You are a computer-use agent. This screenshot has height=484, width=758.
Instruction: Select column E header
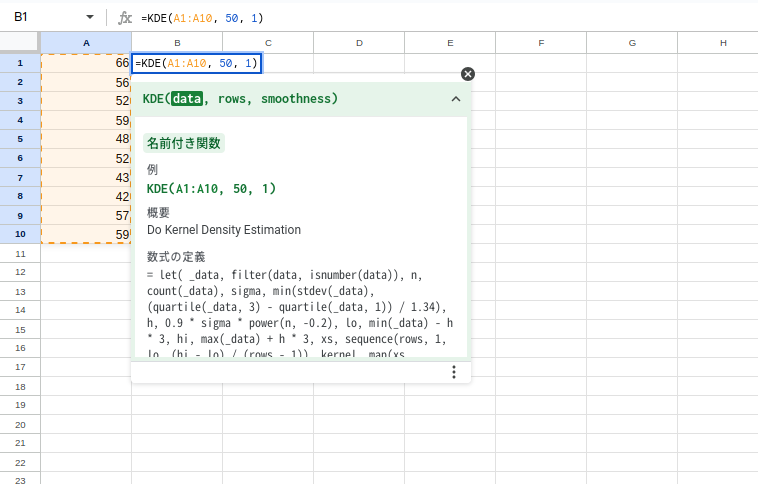click(x=450, y=43)
